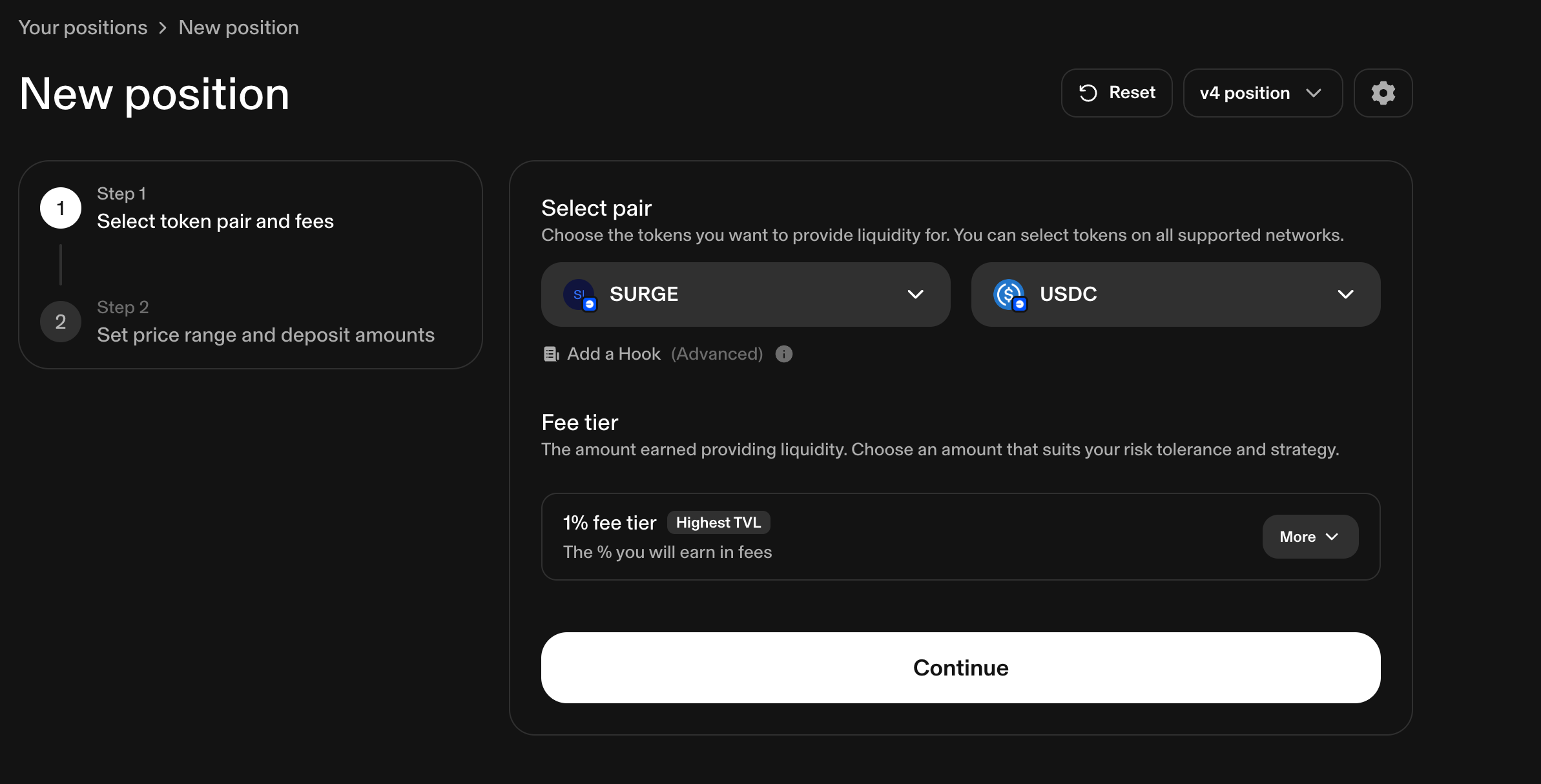Image resolution: width=1541 pixels, height=784 pixels.
Task: Click the Step 1 number circle
Action: (61, 208)
